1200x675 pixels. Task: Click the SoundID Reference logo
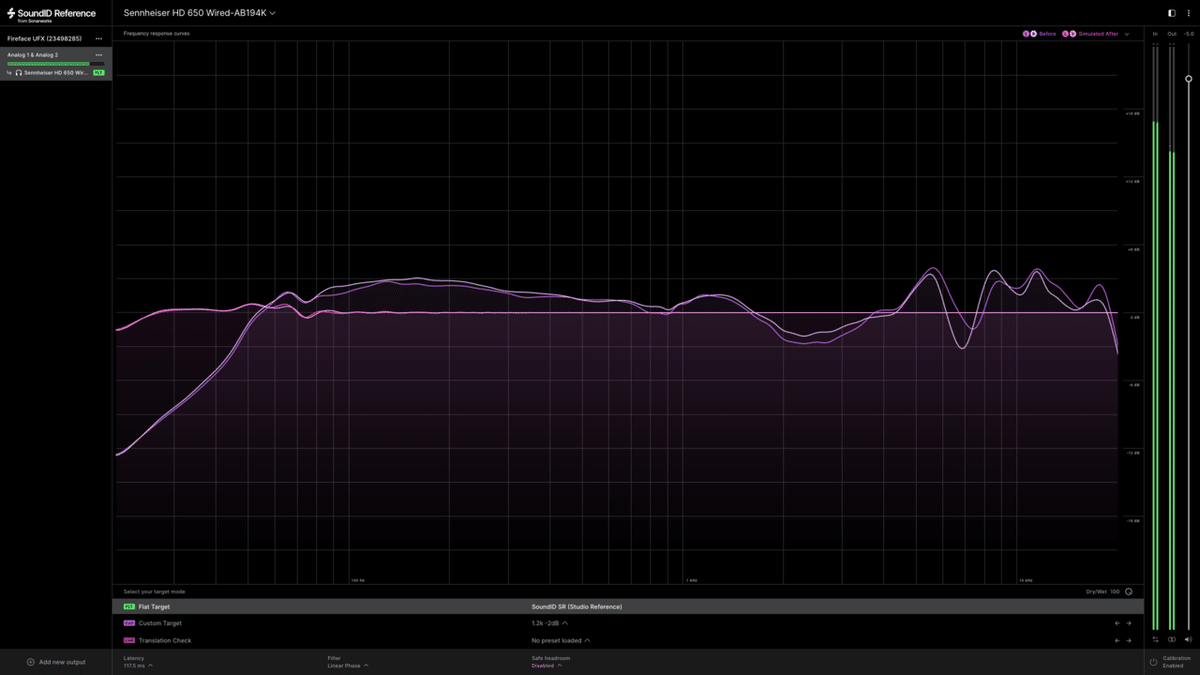tap(51, 14)
